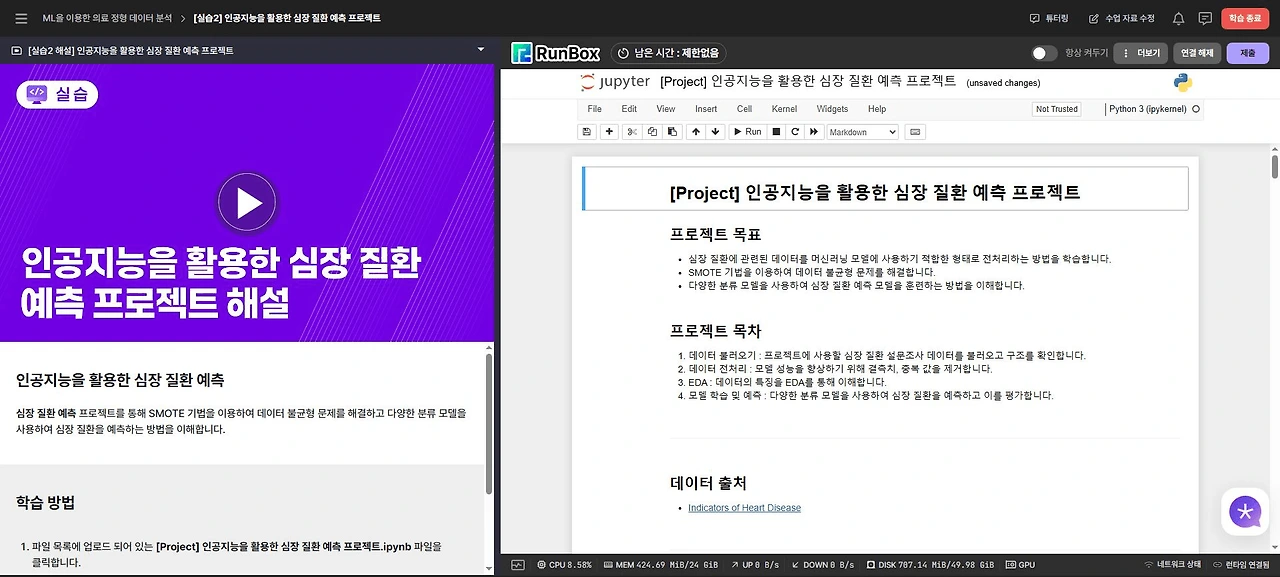Restart the kernel with circular arrow icon
The width and height of the screenshot is (1280, 577).
(x=795, y=132)
